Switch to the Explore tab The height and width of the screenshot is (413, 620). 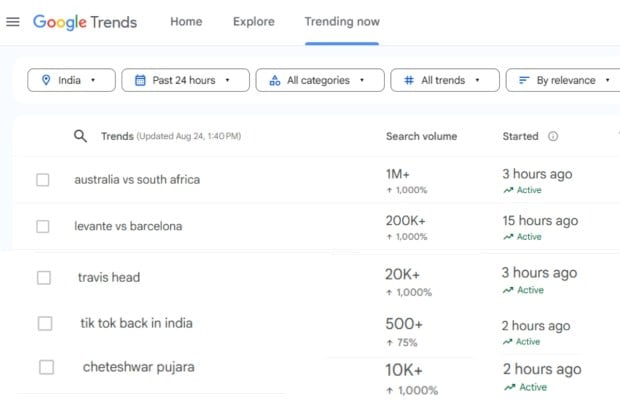point(253,22)
